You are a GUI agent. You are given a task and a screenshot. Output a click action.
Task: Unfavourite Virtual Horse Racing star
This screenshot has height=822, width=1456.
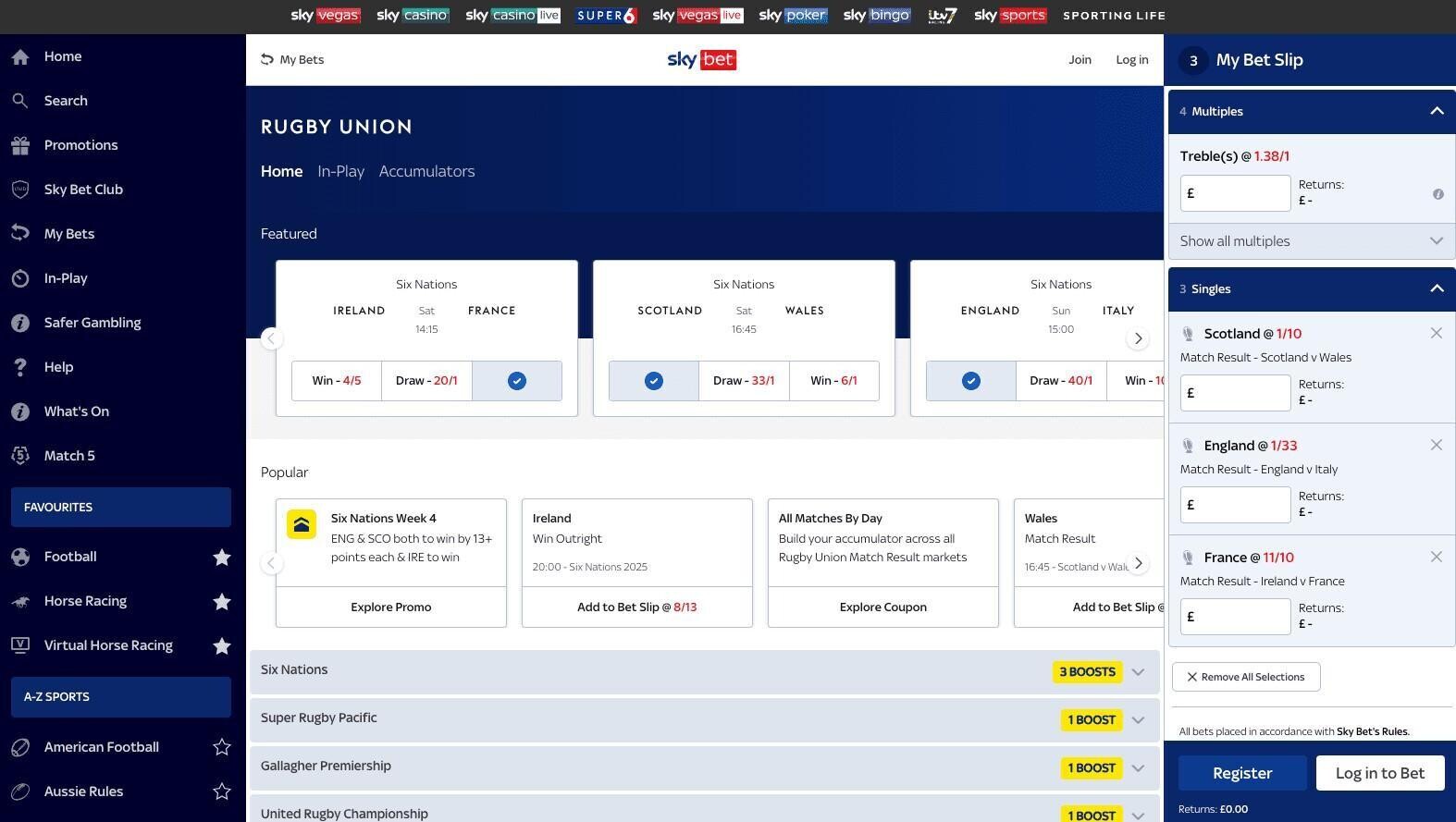[x=222, y=645]
